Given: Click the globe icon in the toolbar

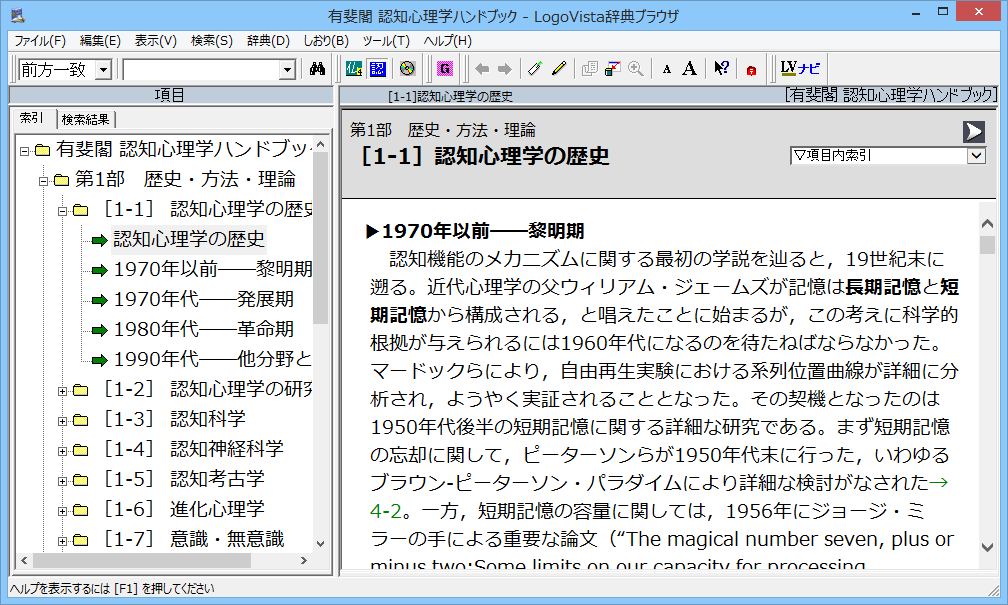Looking at the screenshot, I should pos(406,69).
